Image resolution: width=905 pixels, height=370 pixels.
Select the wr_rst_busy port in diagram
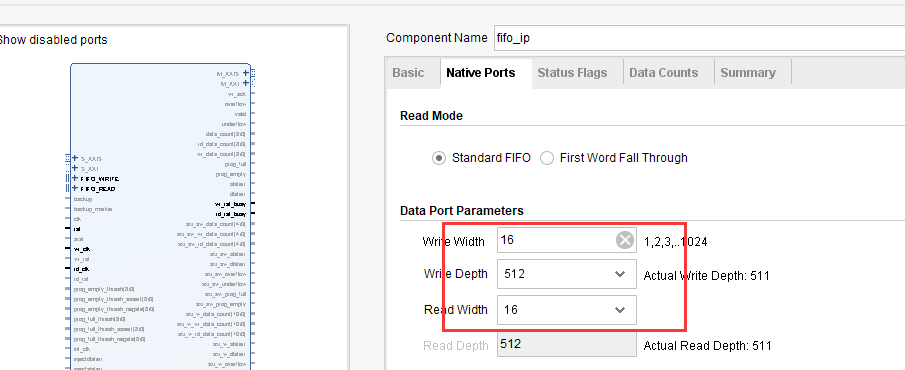pos(230,204)
